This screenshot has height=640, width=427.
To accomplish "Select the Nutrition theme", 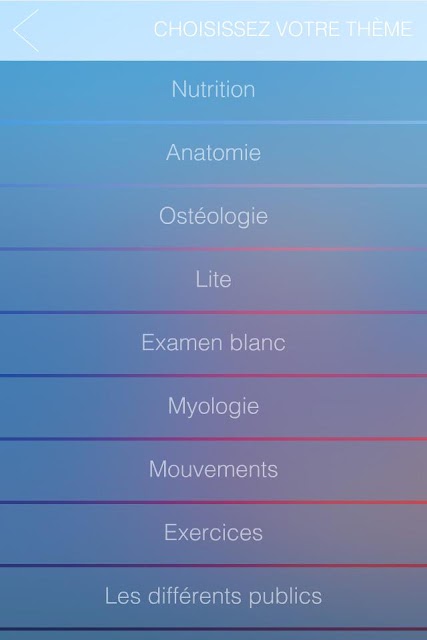I will point(214,91).
